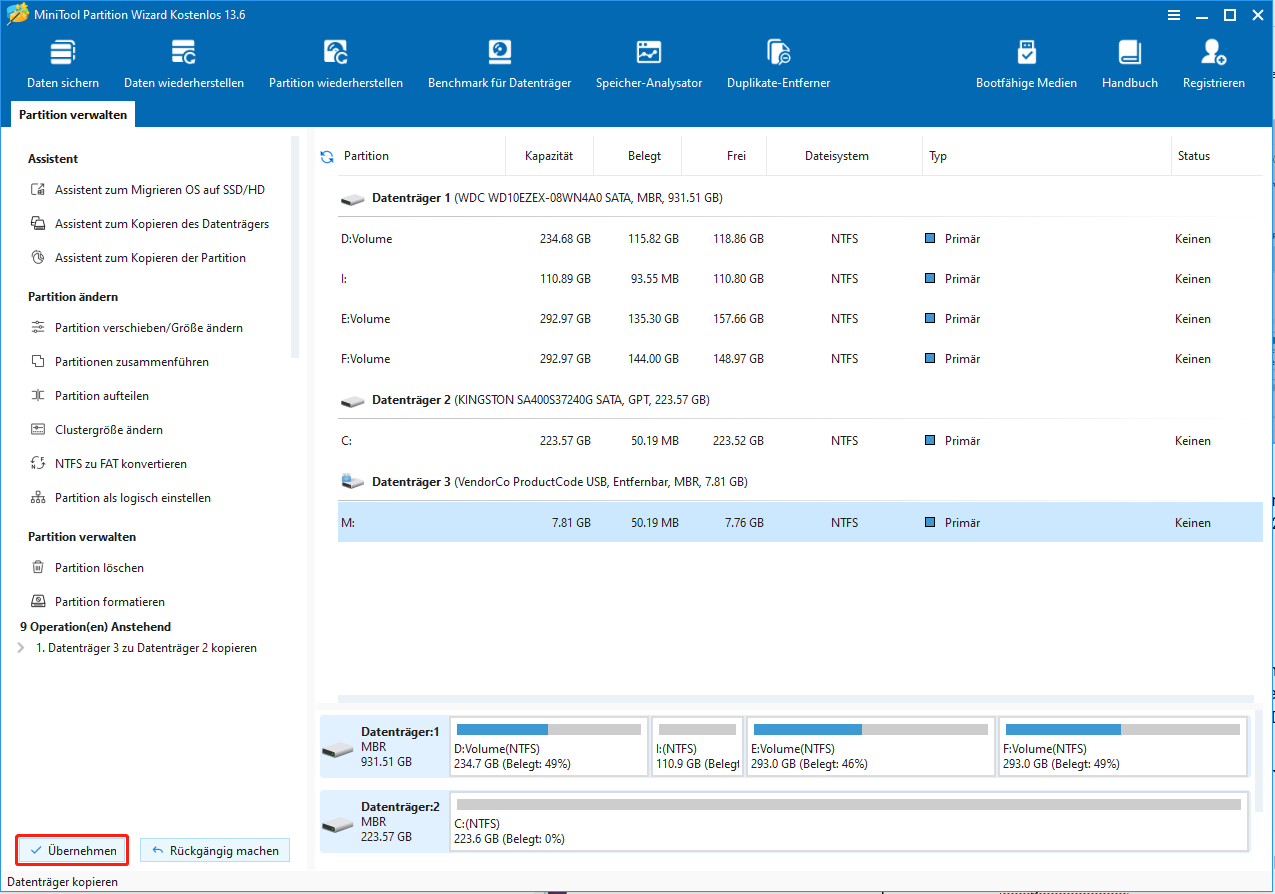Click E:Volume(NTFS) block in disk map
Viewport: 1275px width, 894px height.
872,746
